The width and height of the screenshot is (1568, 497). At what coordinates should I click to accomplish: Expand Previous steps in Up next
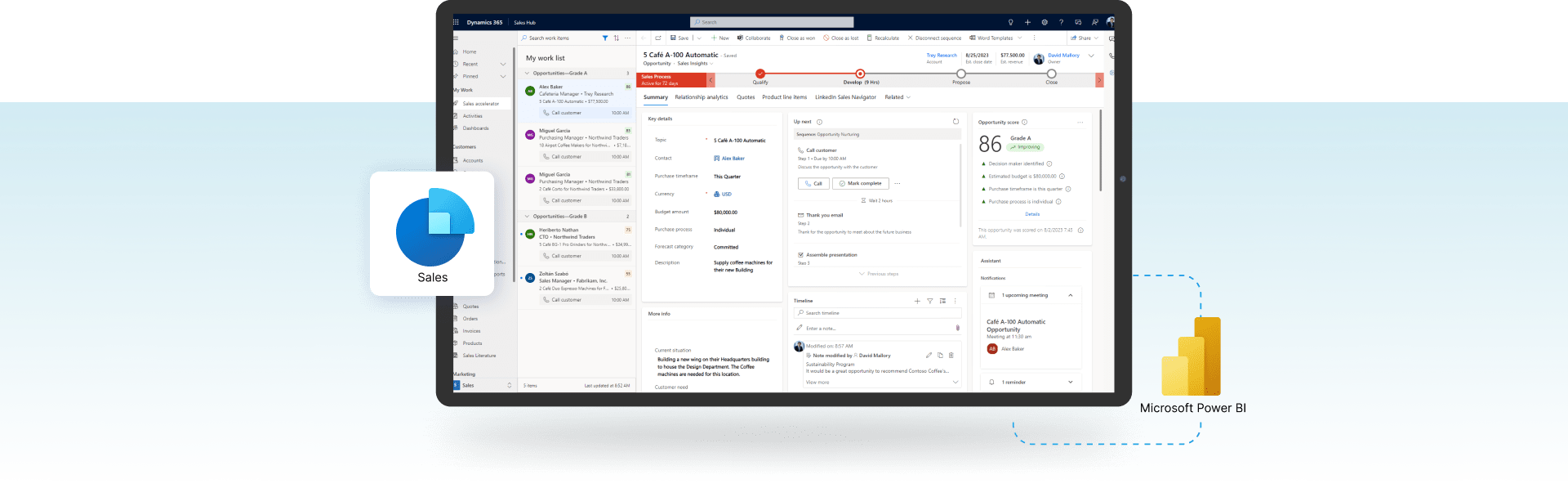[x=879, y=274]
